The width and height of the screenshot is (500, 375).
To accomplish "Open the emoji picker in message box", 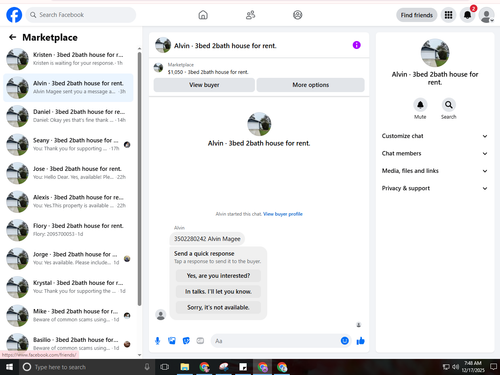I will (344, 341).
